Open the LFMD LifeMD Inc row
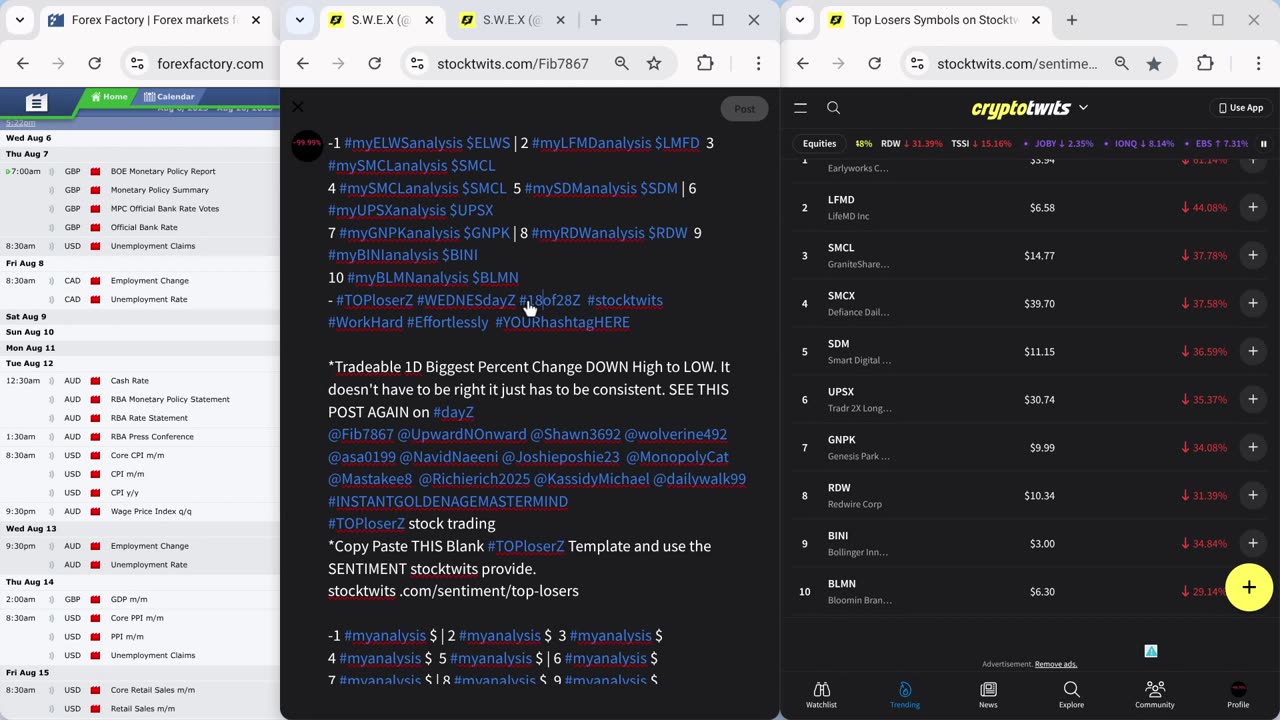Viewport: 1280px width, 720px height. point(1030,207)
